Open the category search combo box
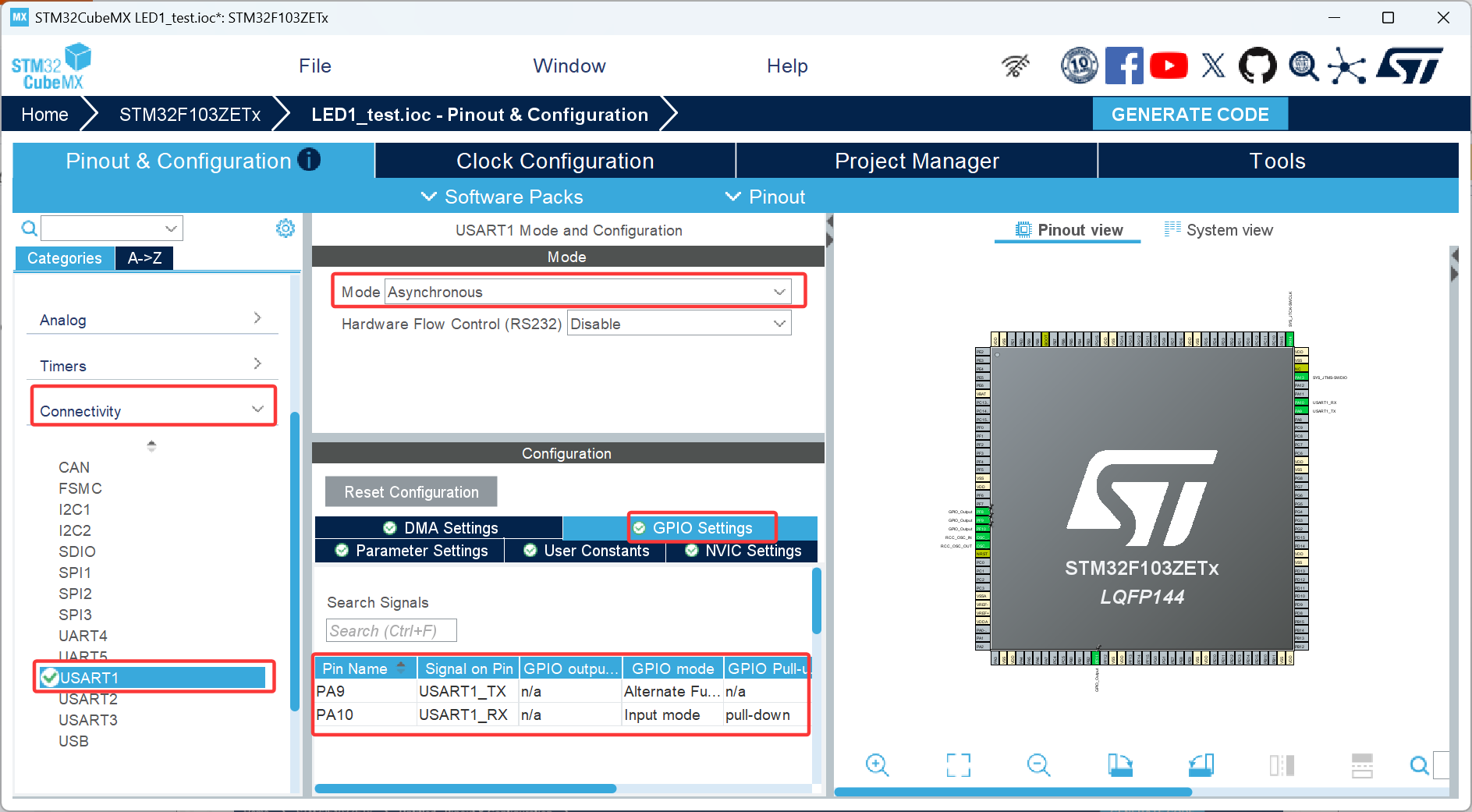This screenshot has width=1472, height=812. [x=112, y=229]
